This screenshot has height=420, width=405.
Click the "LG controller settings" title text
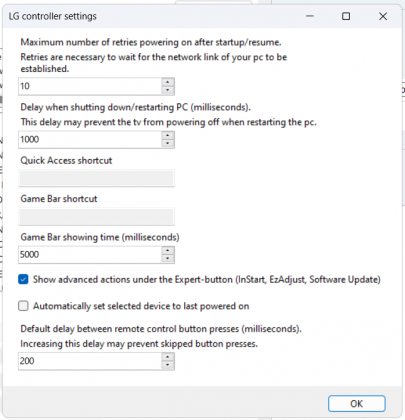53,16
